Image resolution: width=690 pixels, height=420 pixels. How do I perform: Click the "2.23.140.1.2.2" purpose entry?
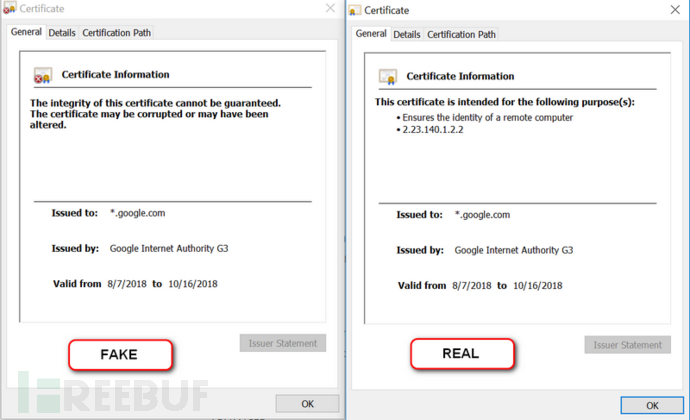[433, 130]
